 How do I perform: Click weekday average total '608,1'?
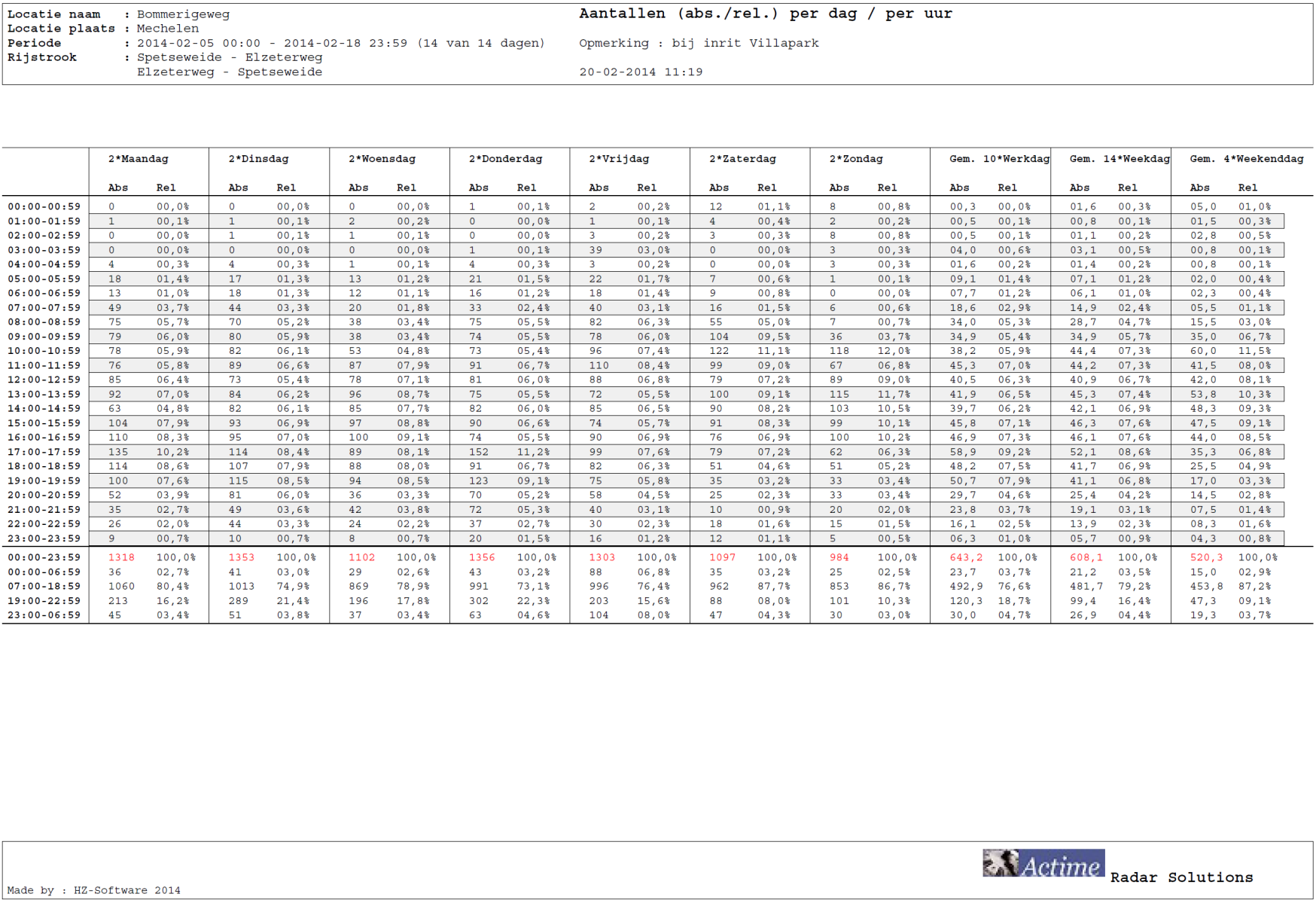pos(1086,557)
